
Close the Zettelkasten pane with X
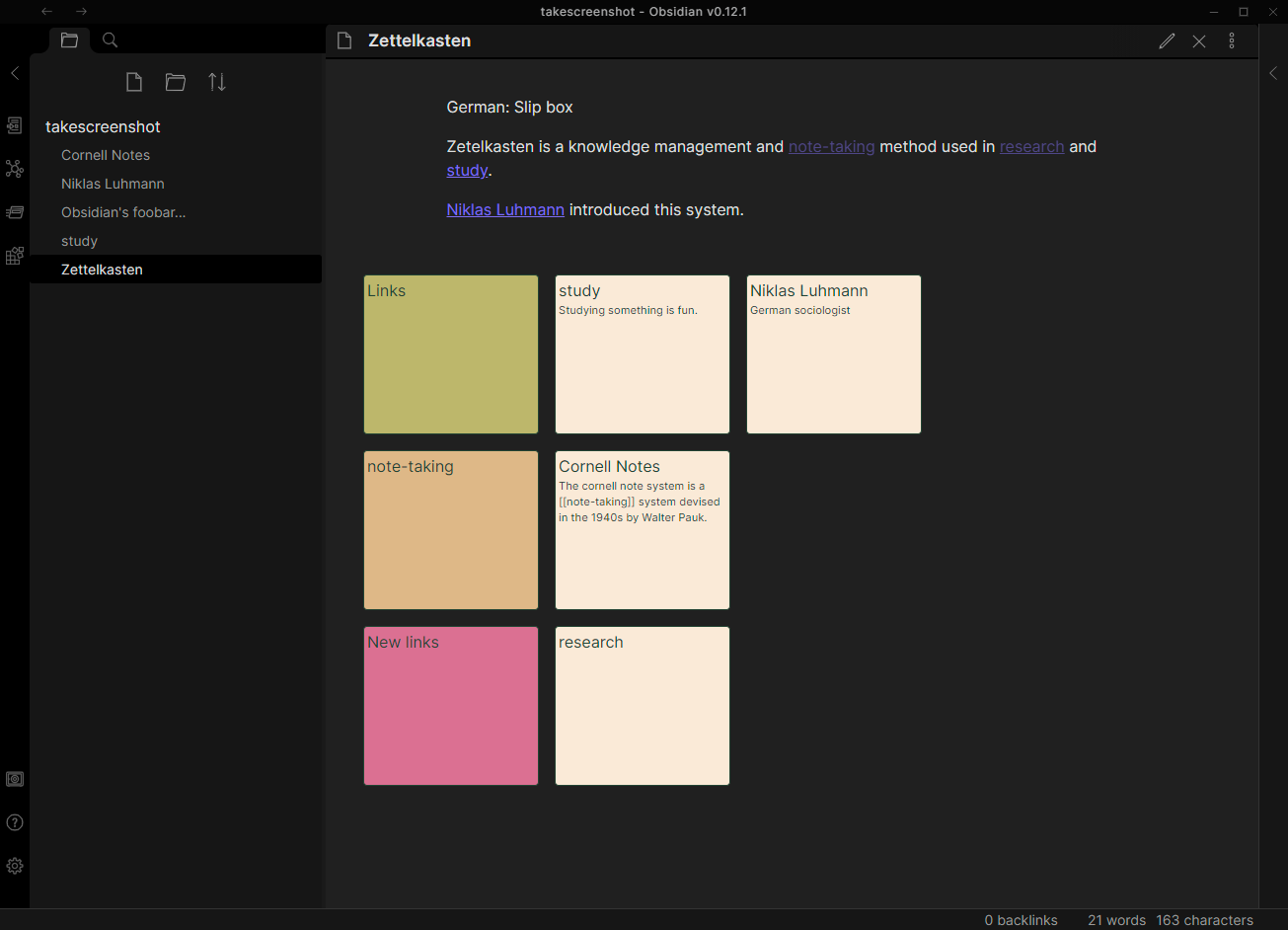tap(1199, 41)
